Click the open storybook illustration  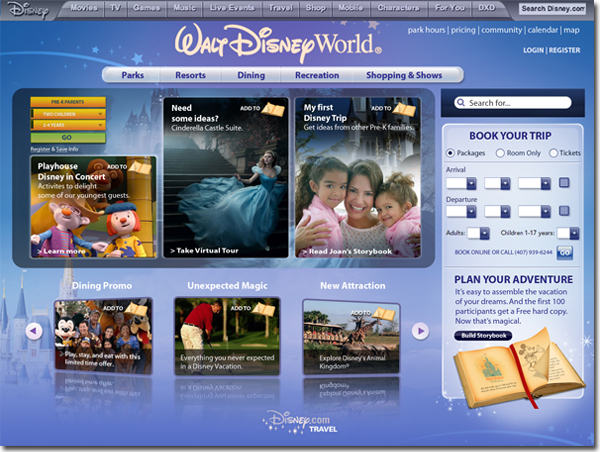[519, 369]
